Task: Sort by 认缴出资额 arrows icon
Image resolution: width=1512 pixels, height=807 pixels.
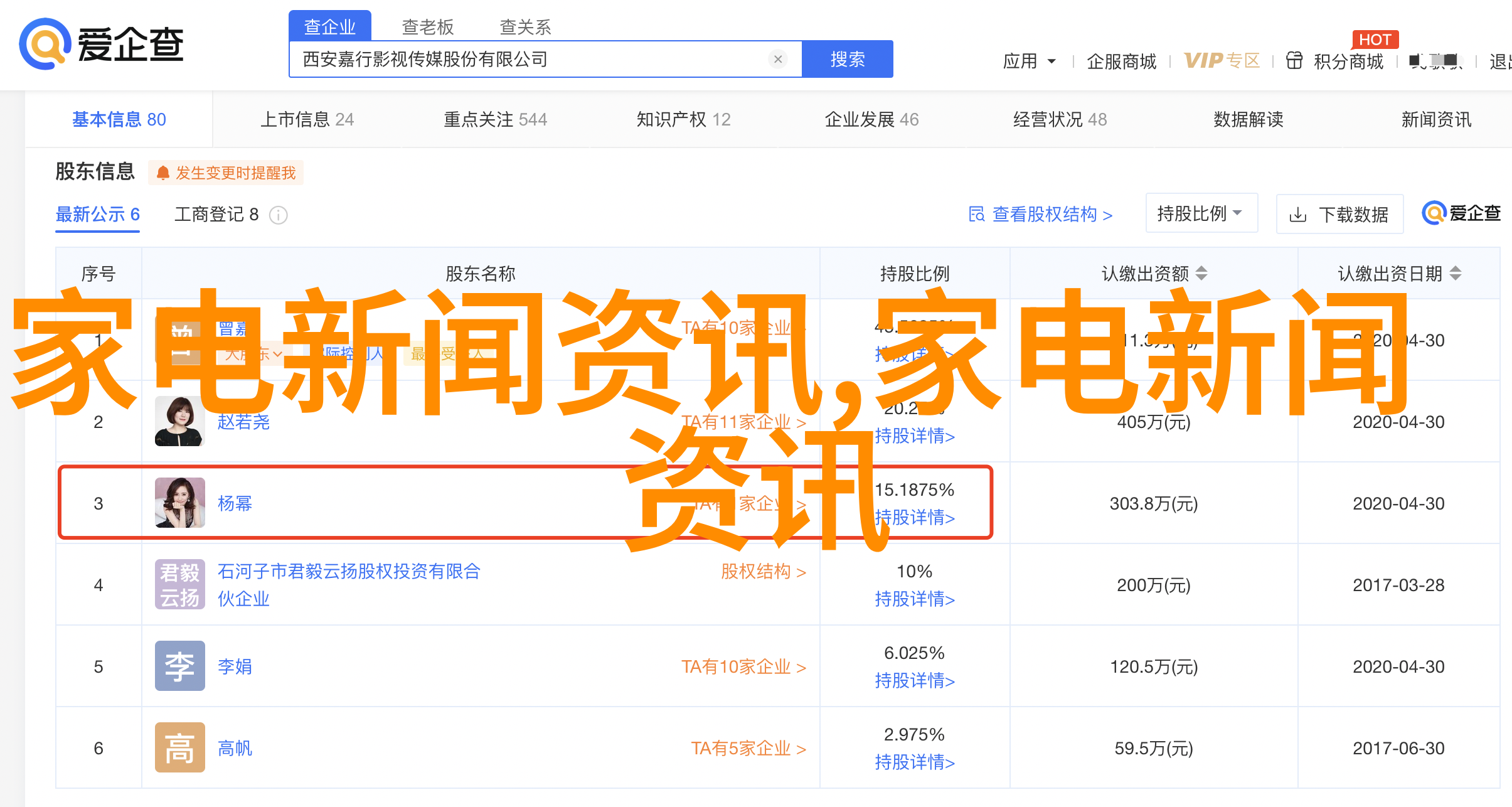Action: 1201,273
